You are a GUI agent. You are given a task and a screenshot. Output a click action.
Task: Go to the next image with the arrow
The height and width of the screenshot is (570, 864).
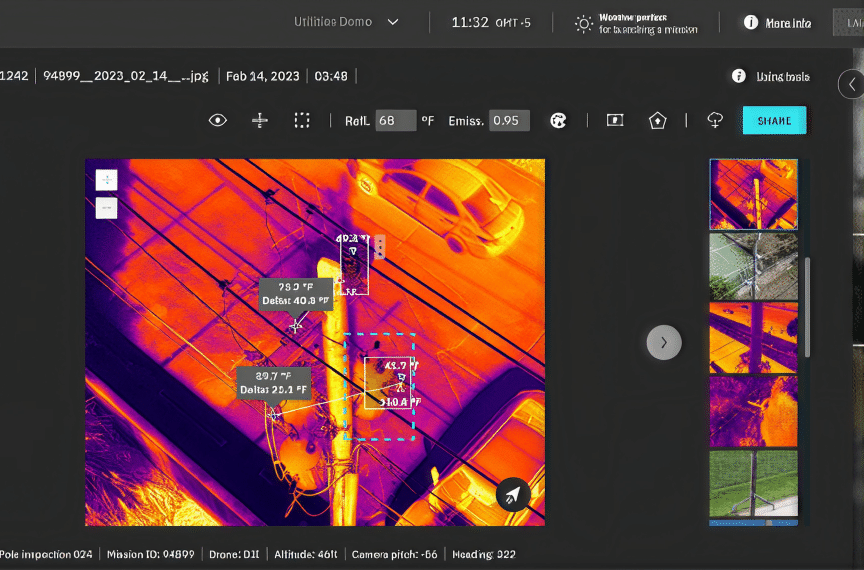pyautogui.click(x=664, y=342)
